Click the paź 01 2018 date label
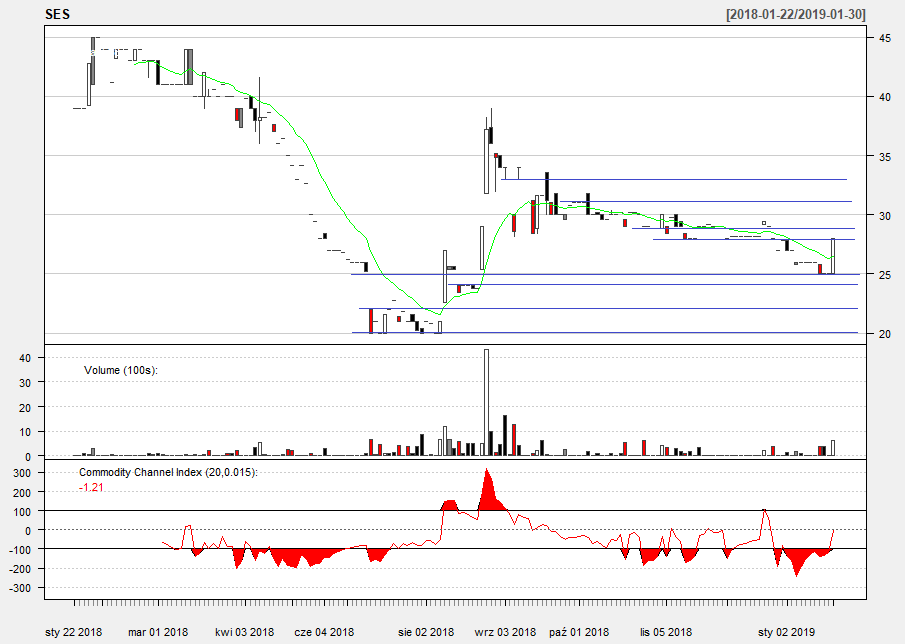The height and width of the screenshot is (644, 905). coord(579,632)
